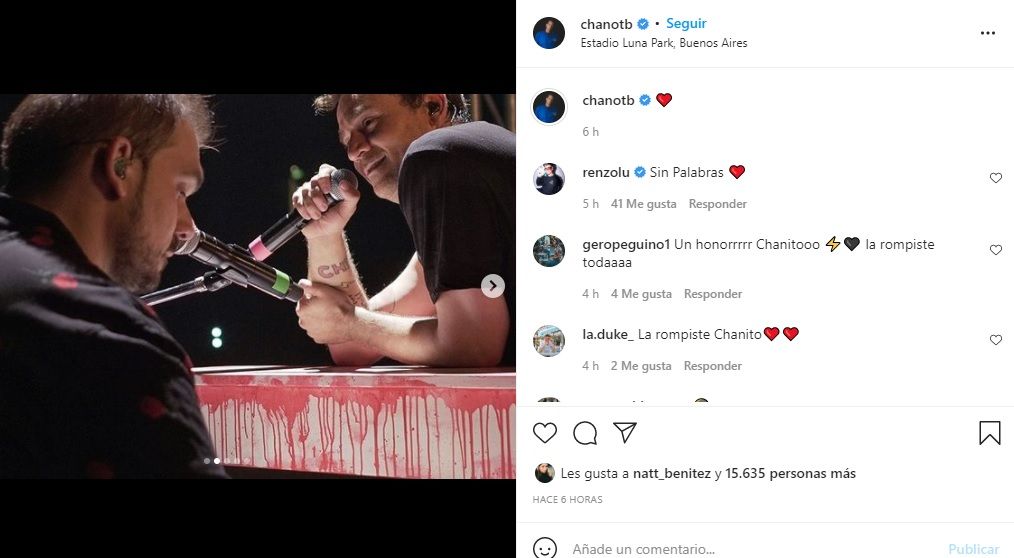Reply to geropeguino1's comment
Viewport: 1014px width, 558px height.
point(713,294)
